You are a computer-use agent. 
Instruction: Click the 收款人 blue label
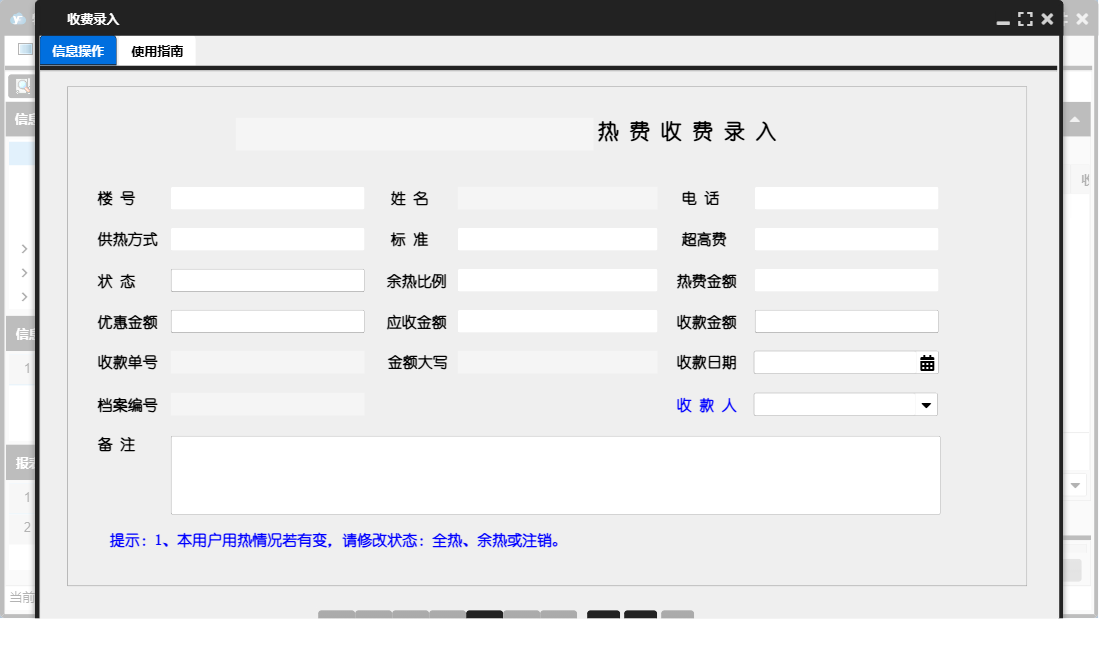tap(707, 404)
